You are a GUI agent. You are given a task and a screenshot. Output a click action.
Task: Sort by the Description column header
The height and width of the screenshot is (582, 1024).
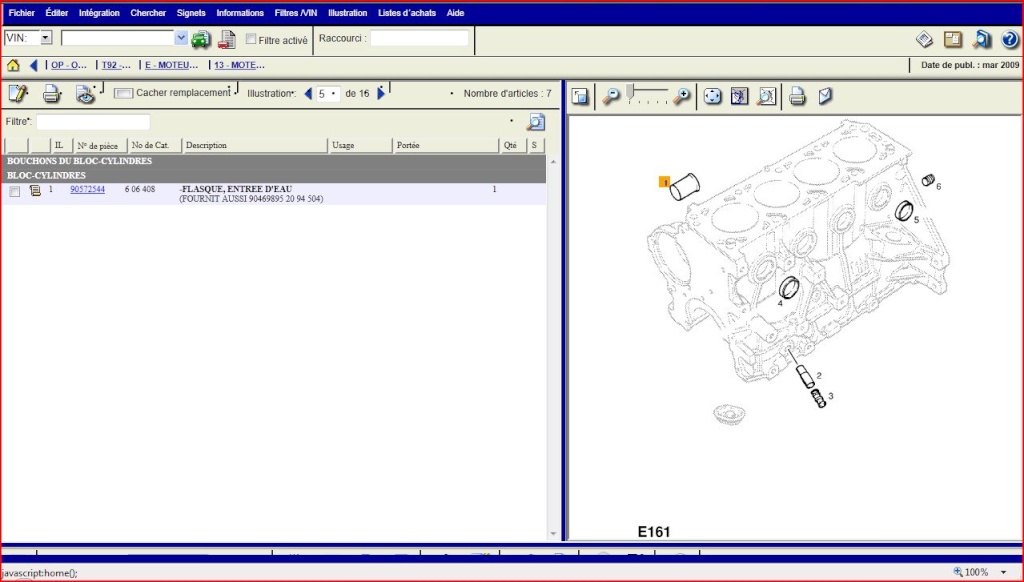point(255,146)
